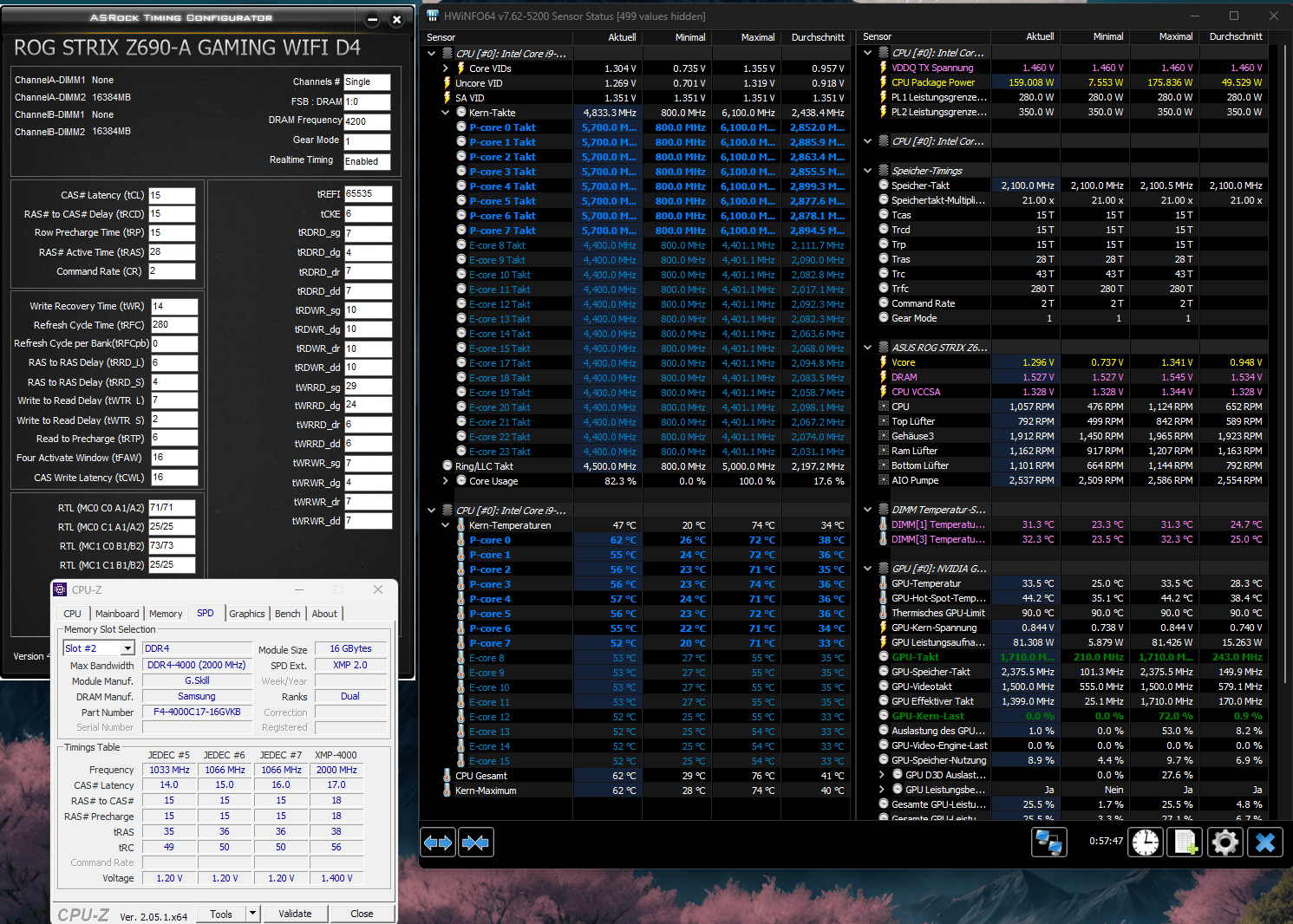The width and height of the screenshot is (1293, 924).
Task: Expand the Core Usage row
Action: pyautogui.click(x=446, y=480)
